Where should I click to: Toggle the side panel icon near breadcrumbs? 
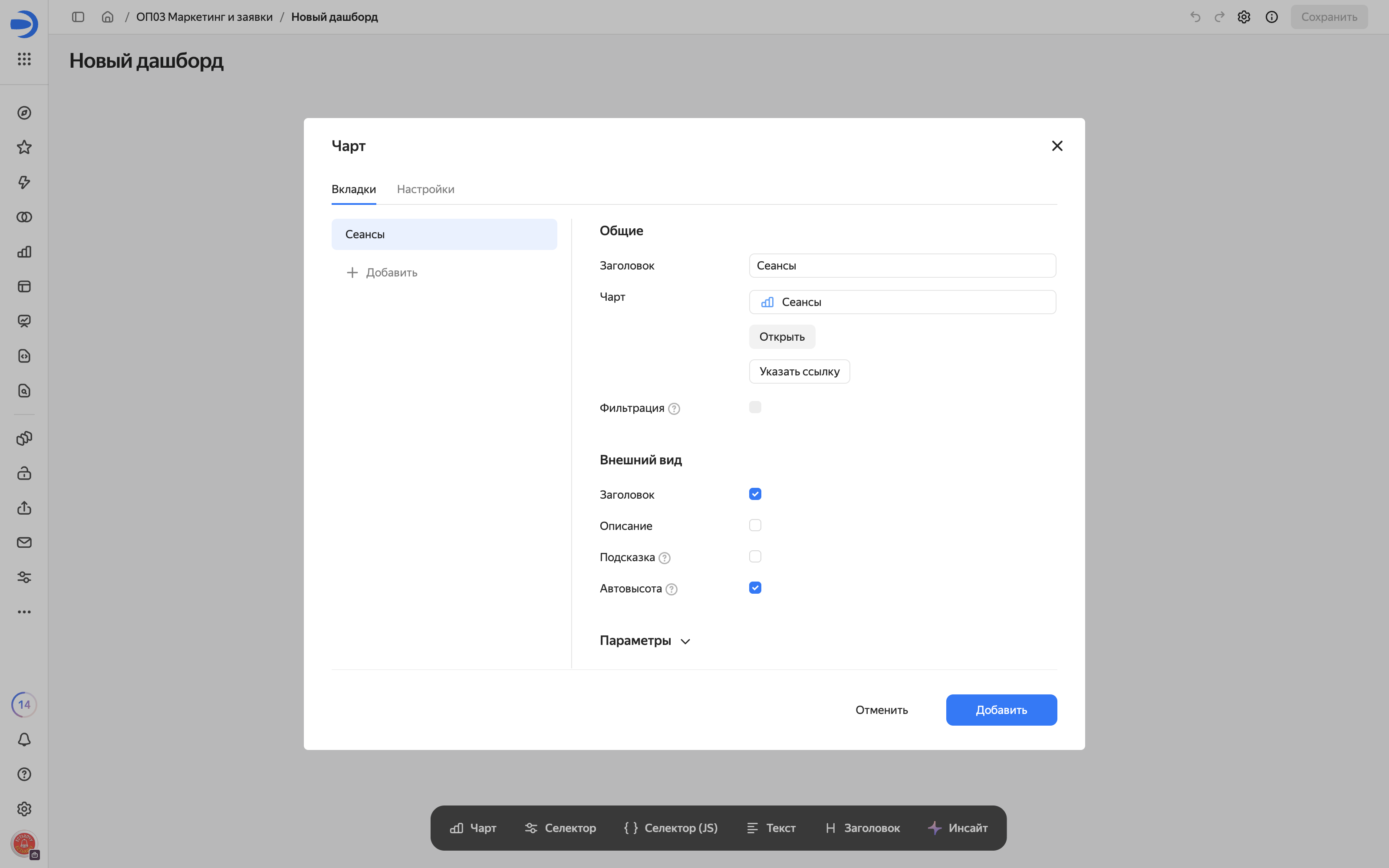tap(78, 17)
